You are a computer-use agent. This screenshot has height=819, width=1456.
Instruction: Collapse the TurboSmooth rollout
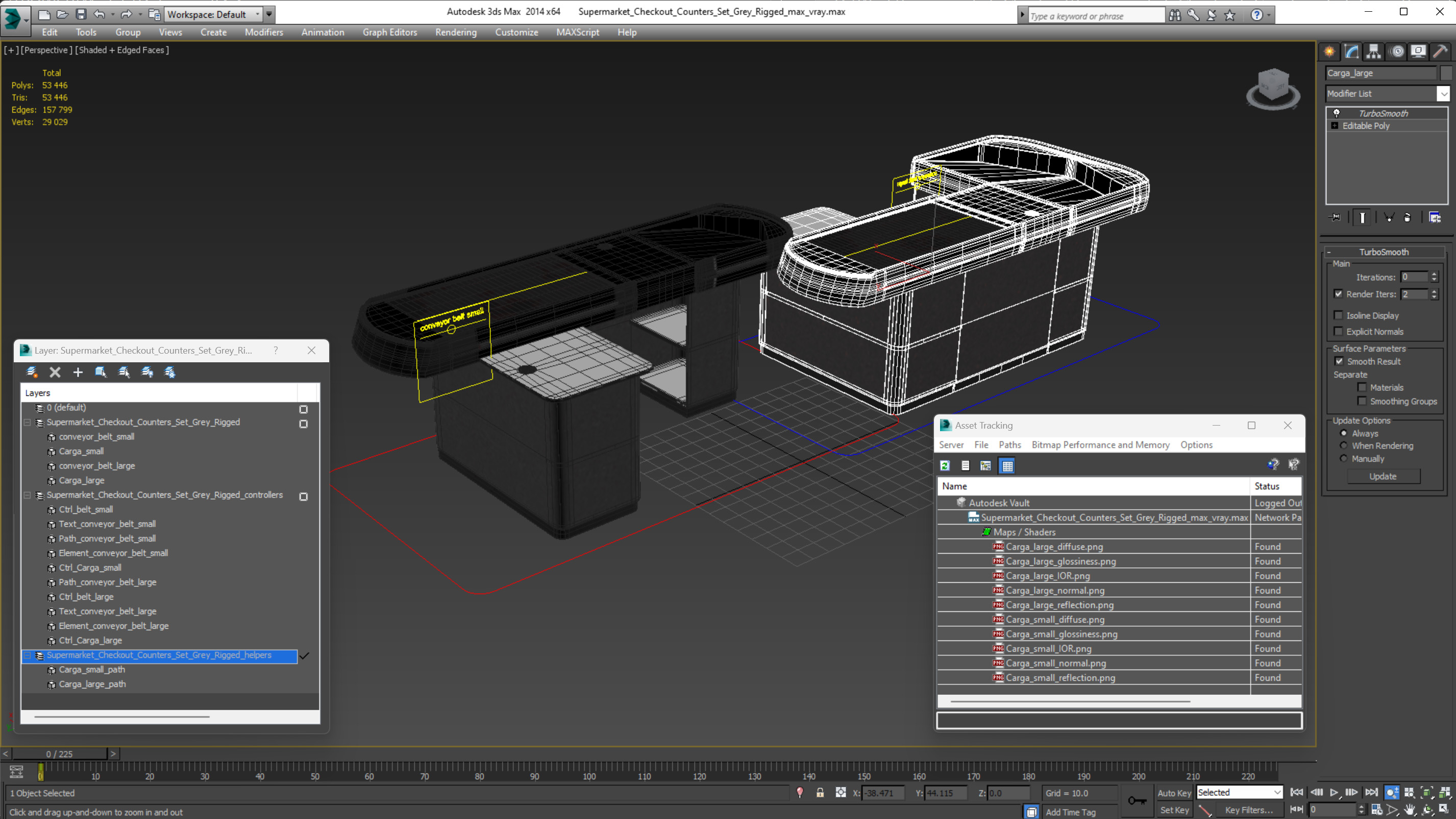coord(1384,252)
